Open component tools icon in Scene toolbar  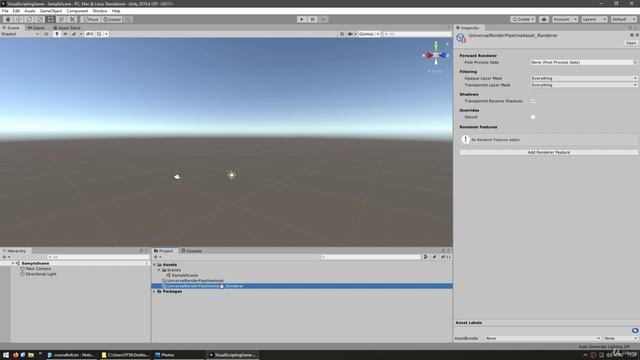342,34
